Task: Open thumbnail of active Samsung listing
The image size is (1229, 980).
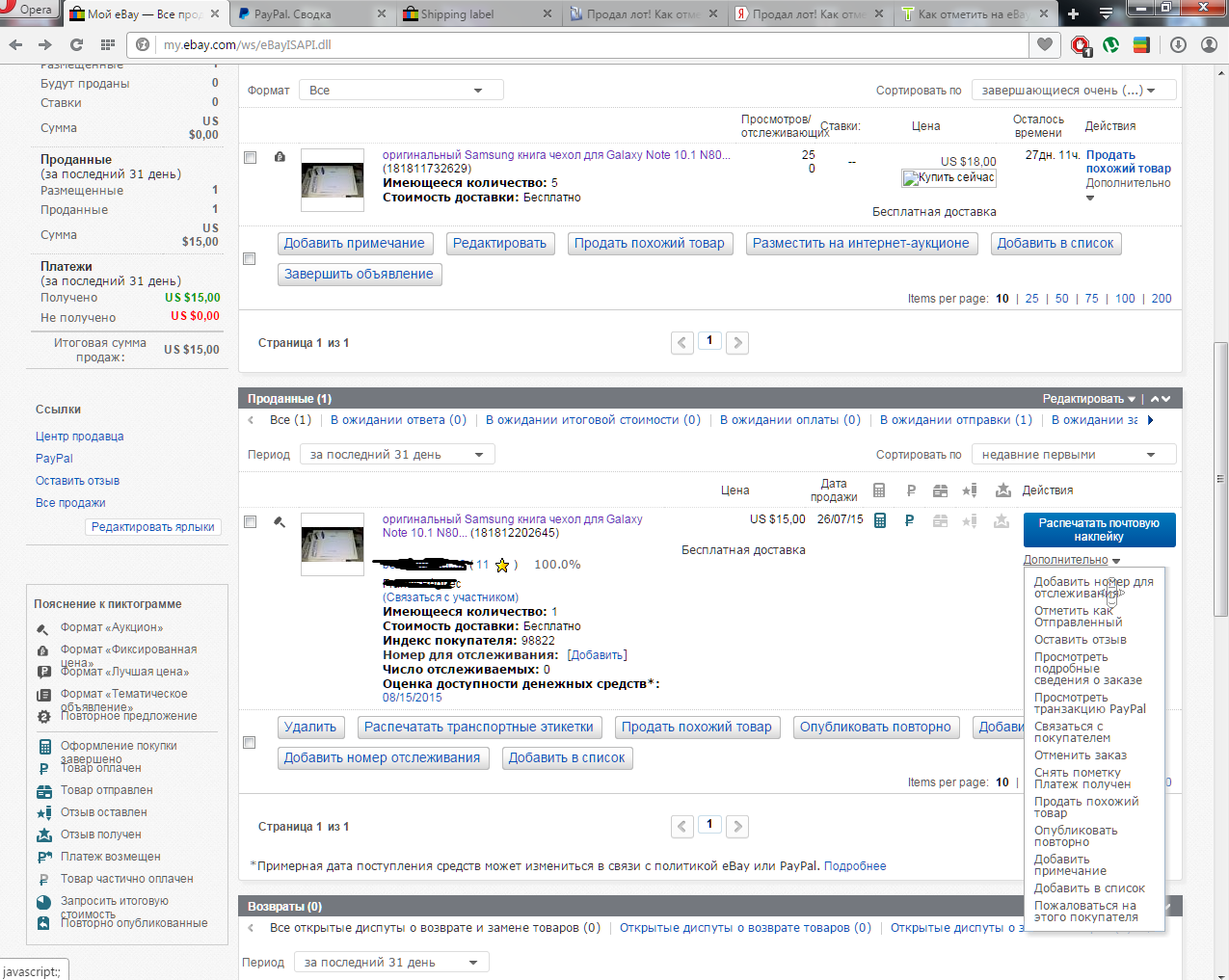Action: click(x=333, y=179)
